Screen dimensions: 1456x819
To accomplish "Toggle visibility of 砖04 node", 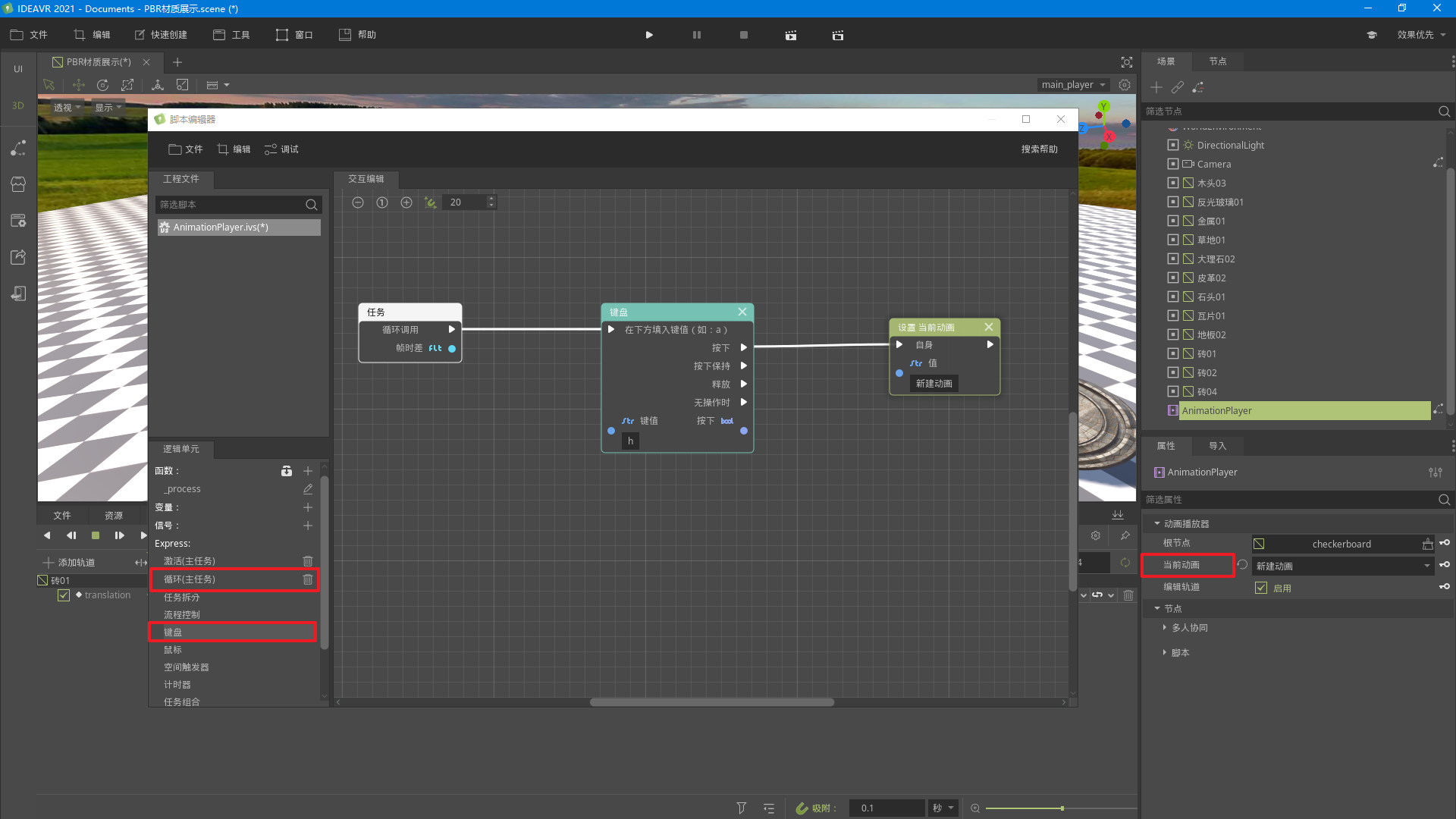I will click(1173, 391).
